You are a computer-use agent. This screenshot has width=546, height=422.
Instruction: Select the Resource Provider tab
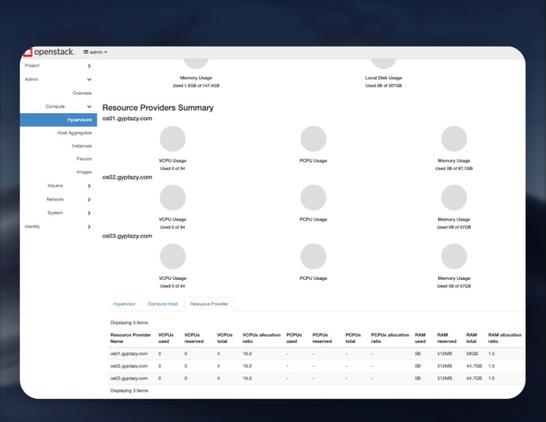(x=209, y=304)
